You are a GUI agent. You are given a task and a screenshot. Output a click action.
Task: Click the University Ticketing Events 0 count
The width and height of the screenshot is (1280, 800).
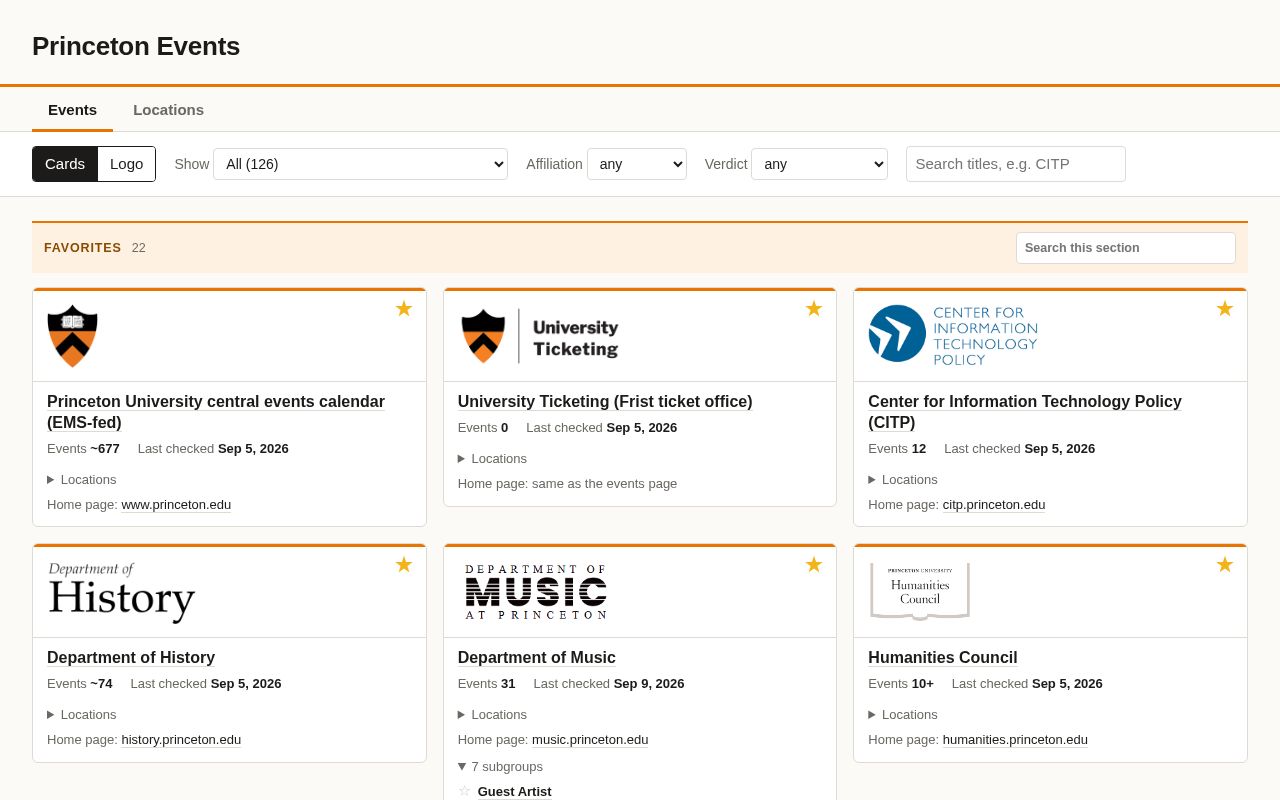(483, 428)
